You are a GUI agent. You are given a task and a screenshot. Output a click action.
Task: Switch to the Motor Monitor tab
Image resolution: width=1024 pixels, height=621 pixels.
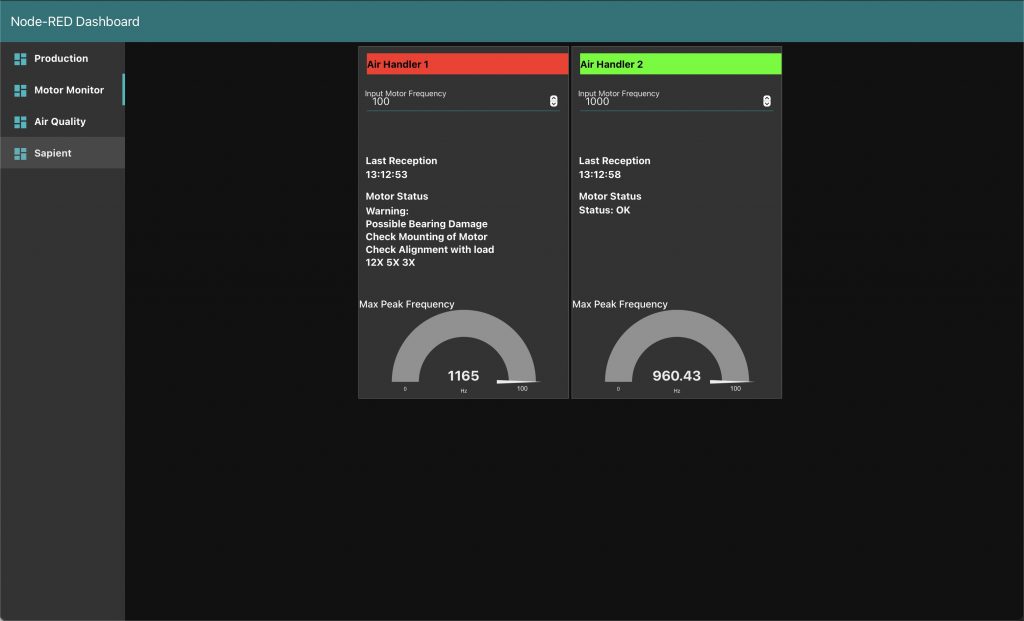(62, 90)
